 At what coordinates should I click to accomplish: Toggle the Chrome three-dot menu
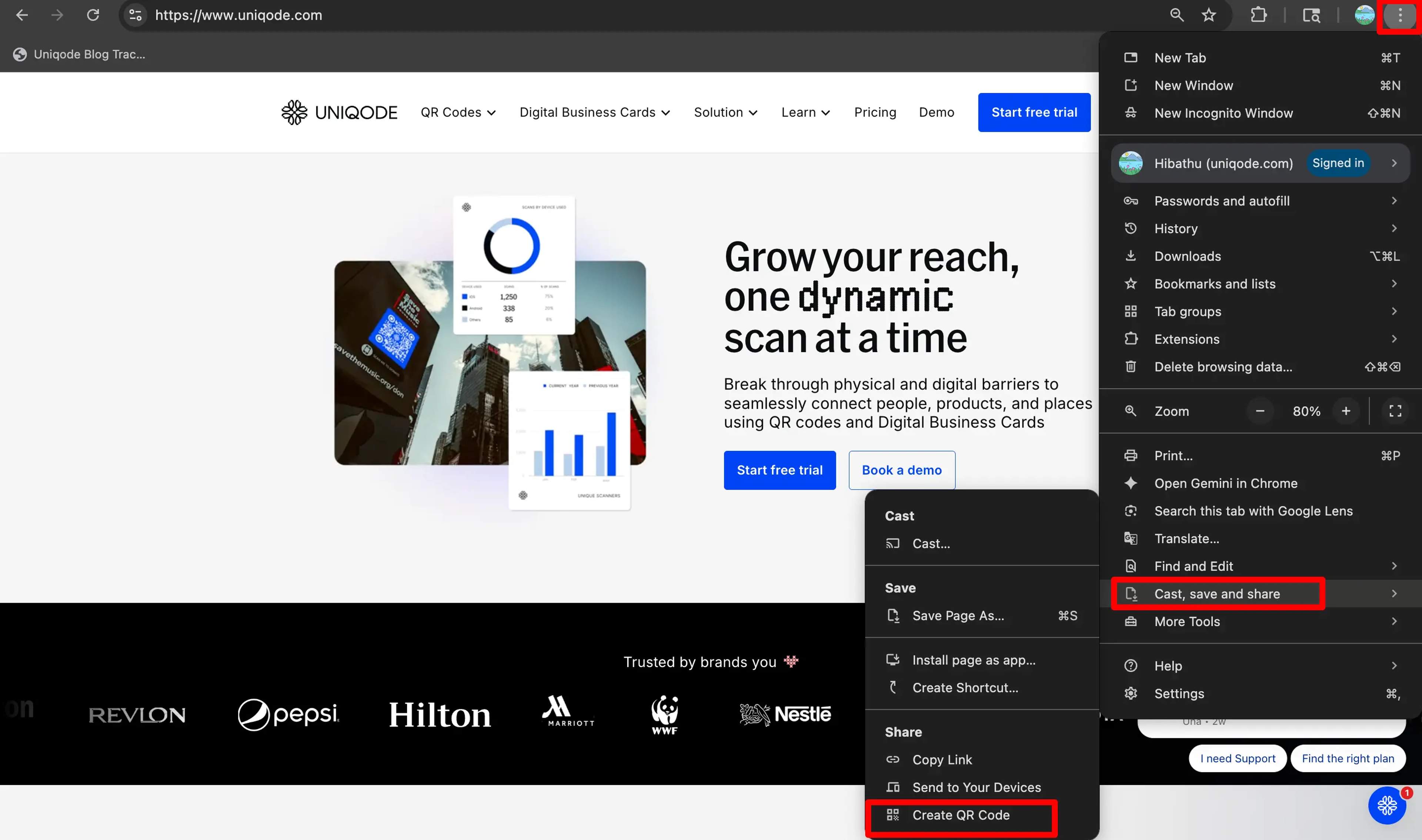coord(1400,15)
